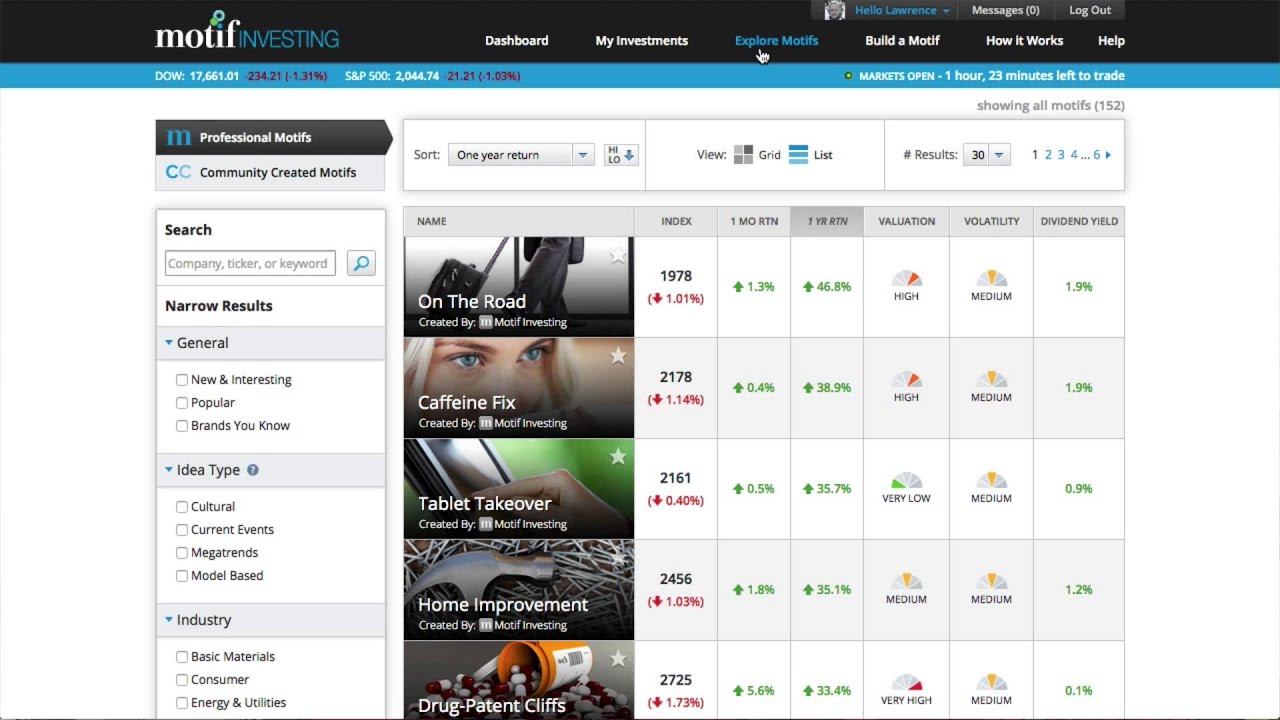Screen dimensions: 1280x720
Task: Switch to List view icon
Action: pyautogui.click(x=798, y=155)
